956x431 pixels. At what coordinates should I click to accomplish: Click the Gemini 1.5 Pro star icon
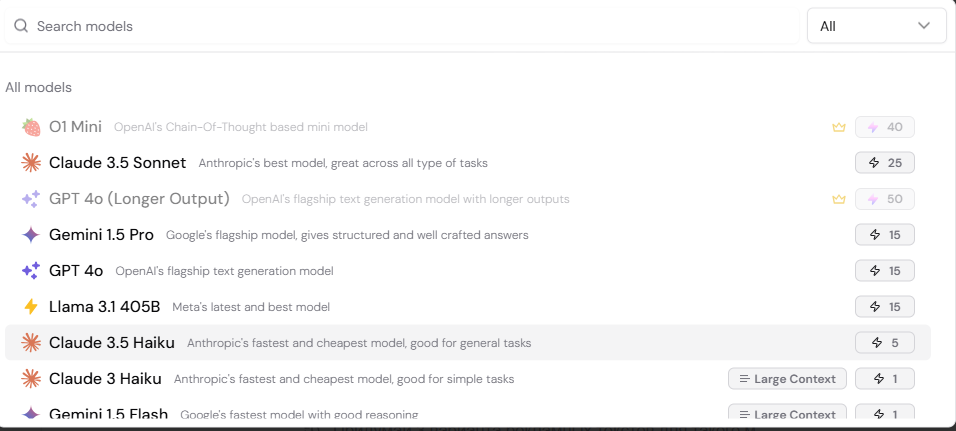click(30, 235)
